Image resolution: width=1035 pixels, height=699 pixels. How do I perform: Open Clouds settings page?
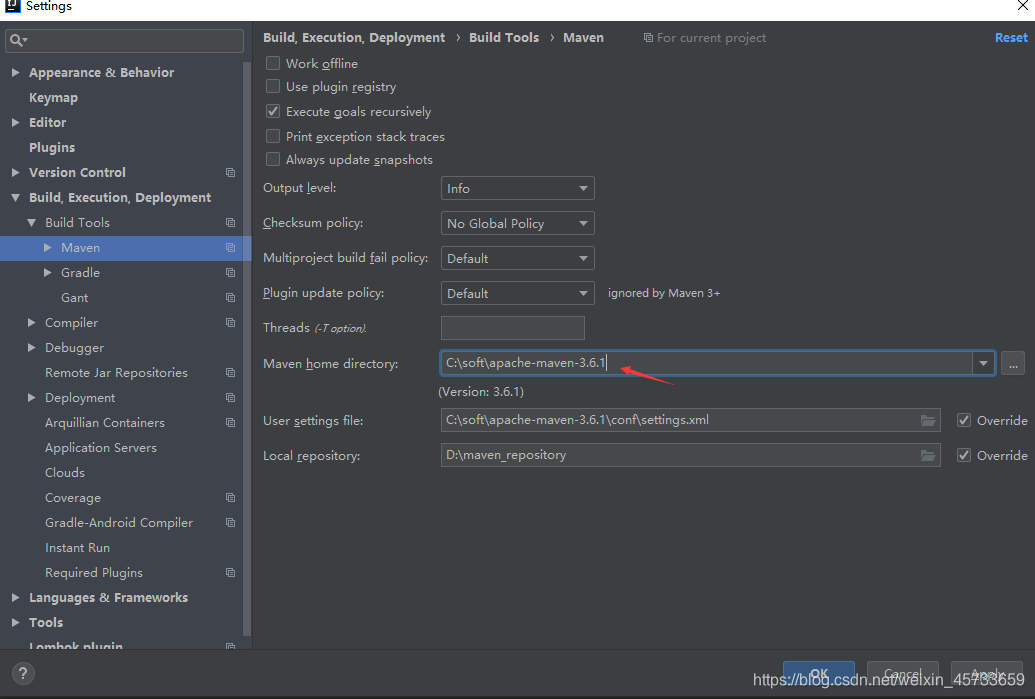[65, 473]
